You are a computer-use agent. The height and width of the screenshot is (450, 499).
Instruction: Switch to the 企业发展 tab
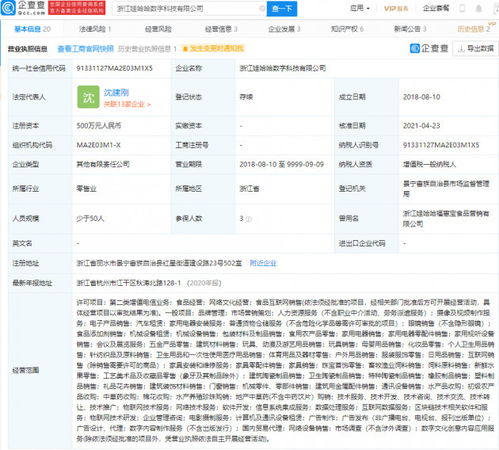click(x=284, y=29)
